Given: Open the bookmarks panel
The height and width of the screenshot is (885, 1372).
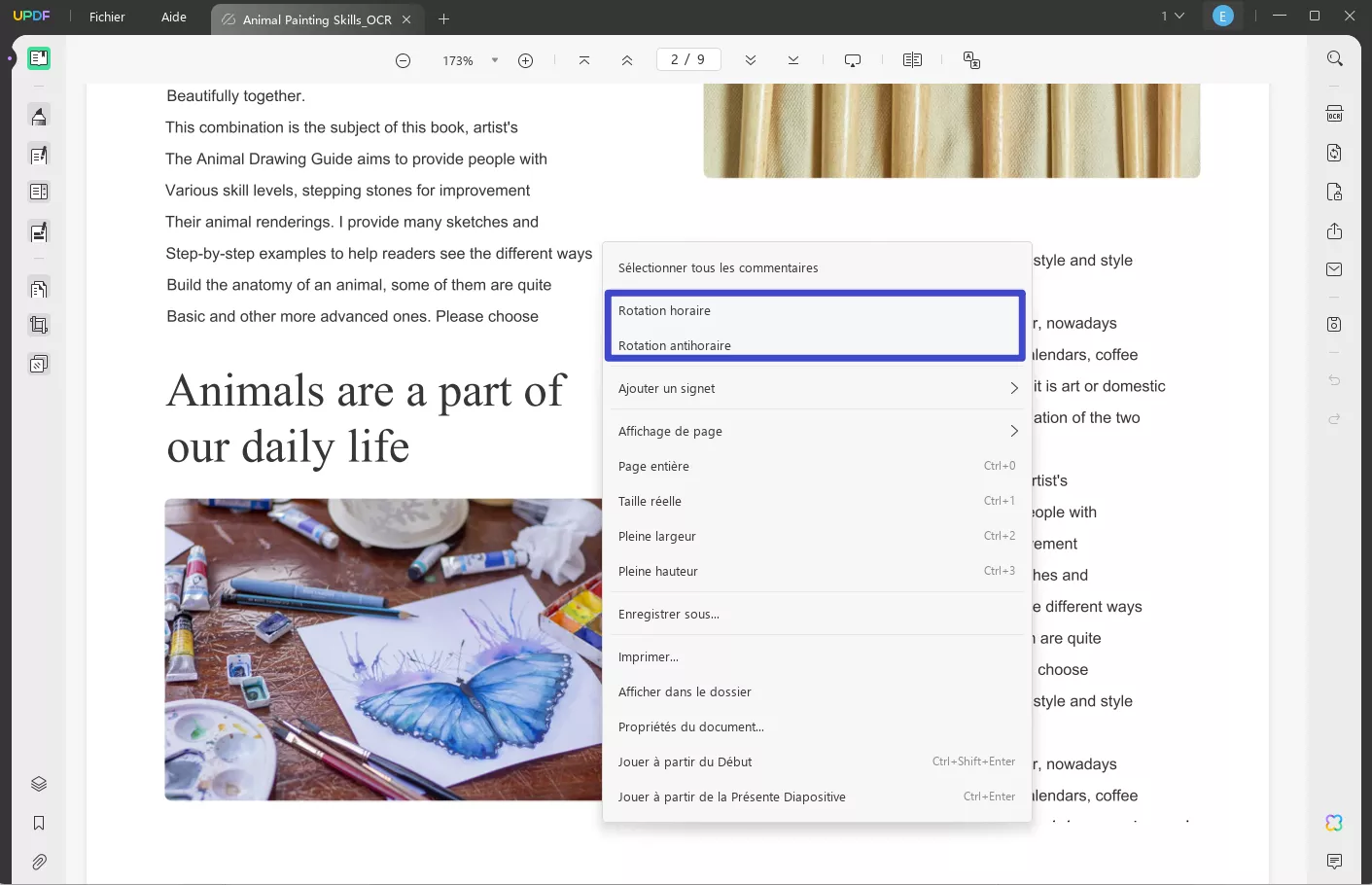Looking at the screenshot, I should [39, 823].
